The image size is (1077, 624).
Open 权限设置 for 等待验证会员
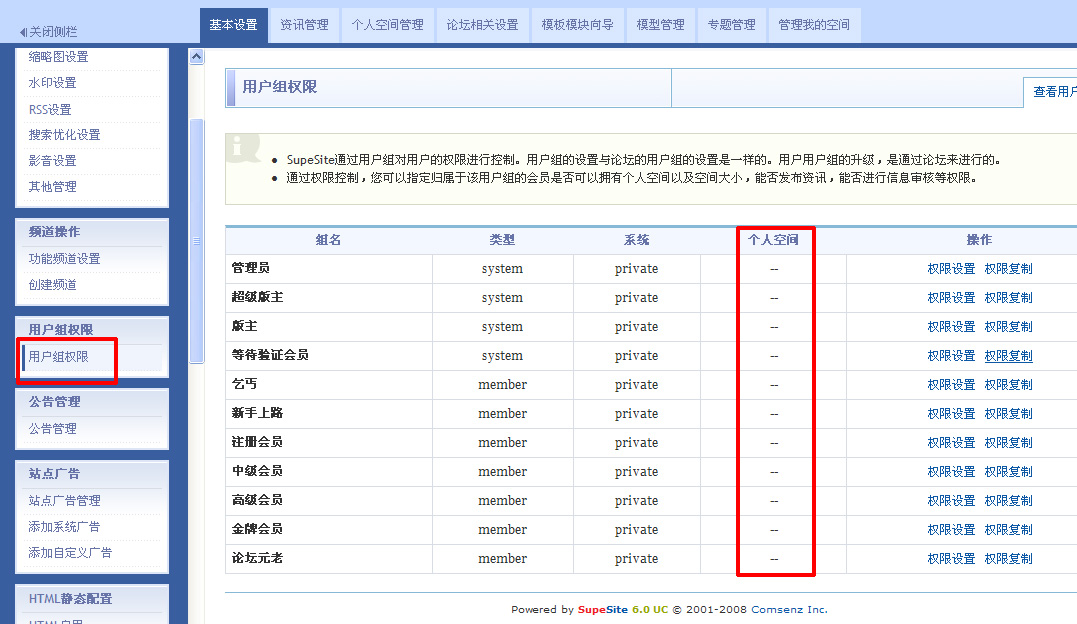951,355
